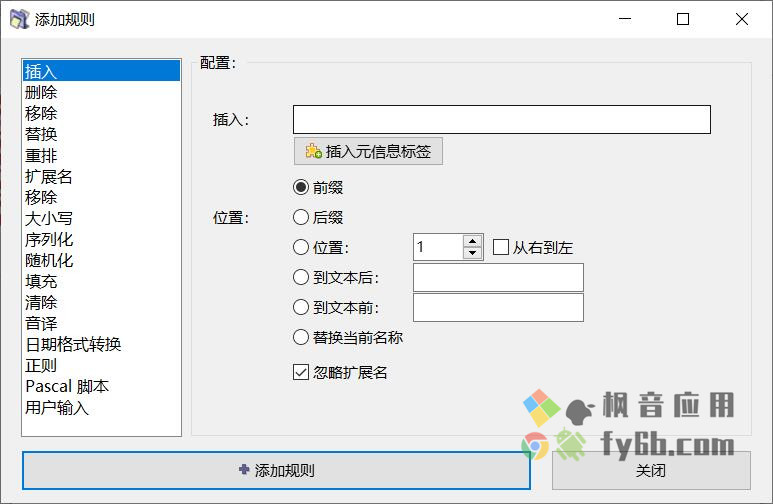Decrease the position number with down arrow
Image resolution: width=773 pixels, height=504 pixels.
pyautogui.click(x=472, y=253)
